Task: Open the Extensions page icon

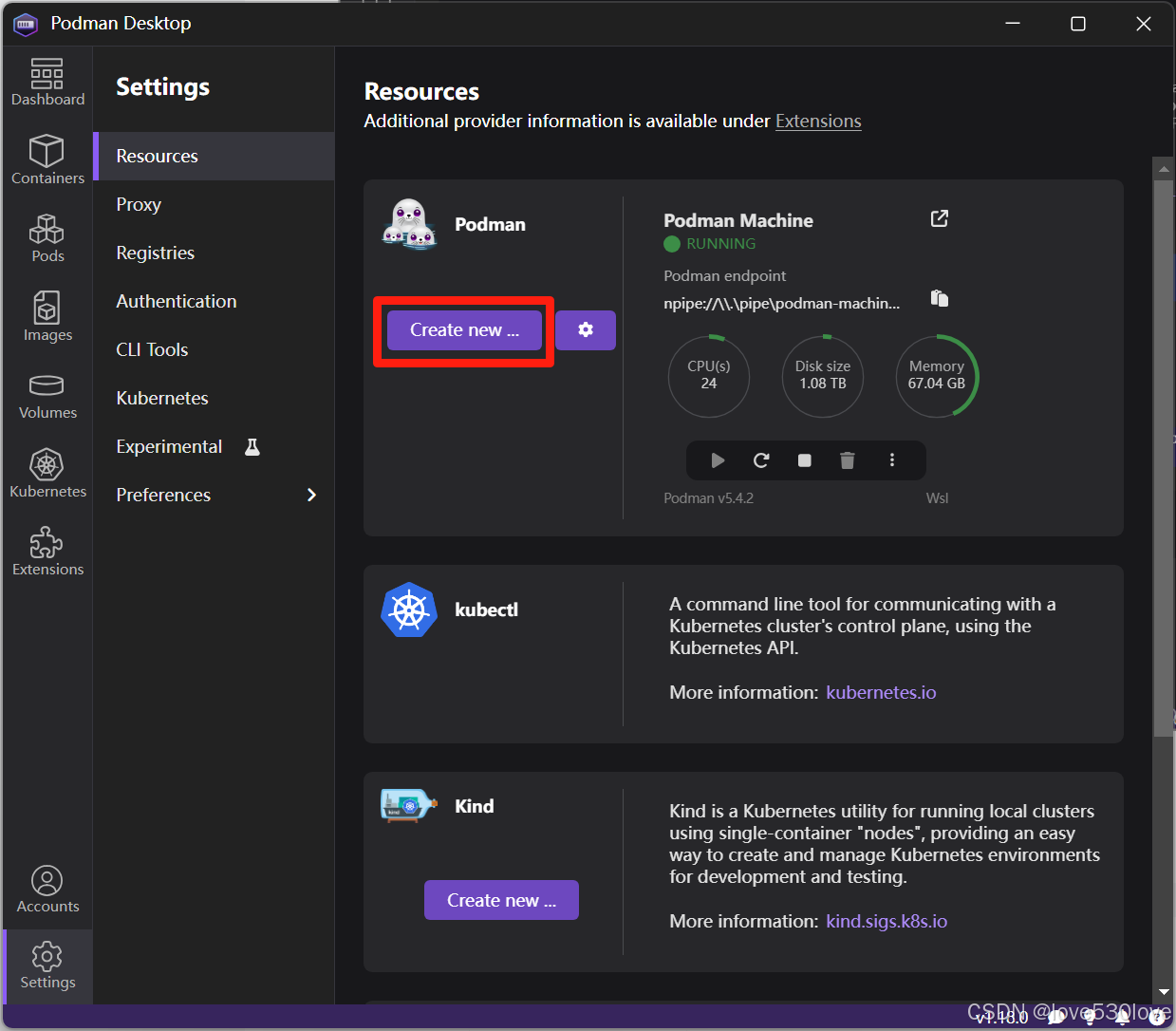Action: (x=47, y=552)
